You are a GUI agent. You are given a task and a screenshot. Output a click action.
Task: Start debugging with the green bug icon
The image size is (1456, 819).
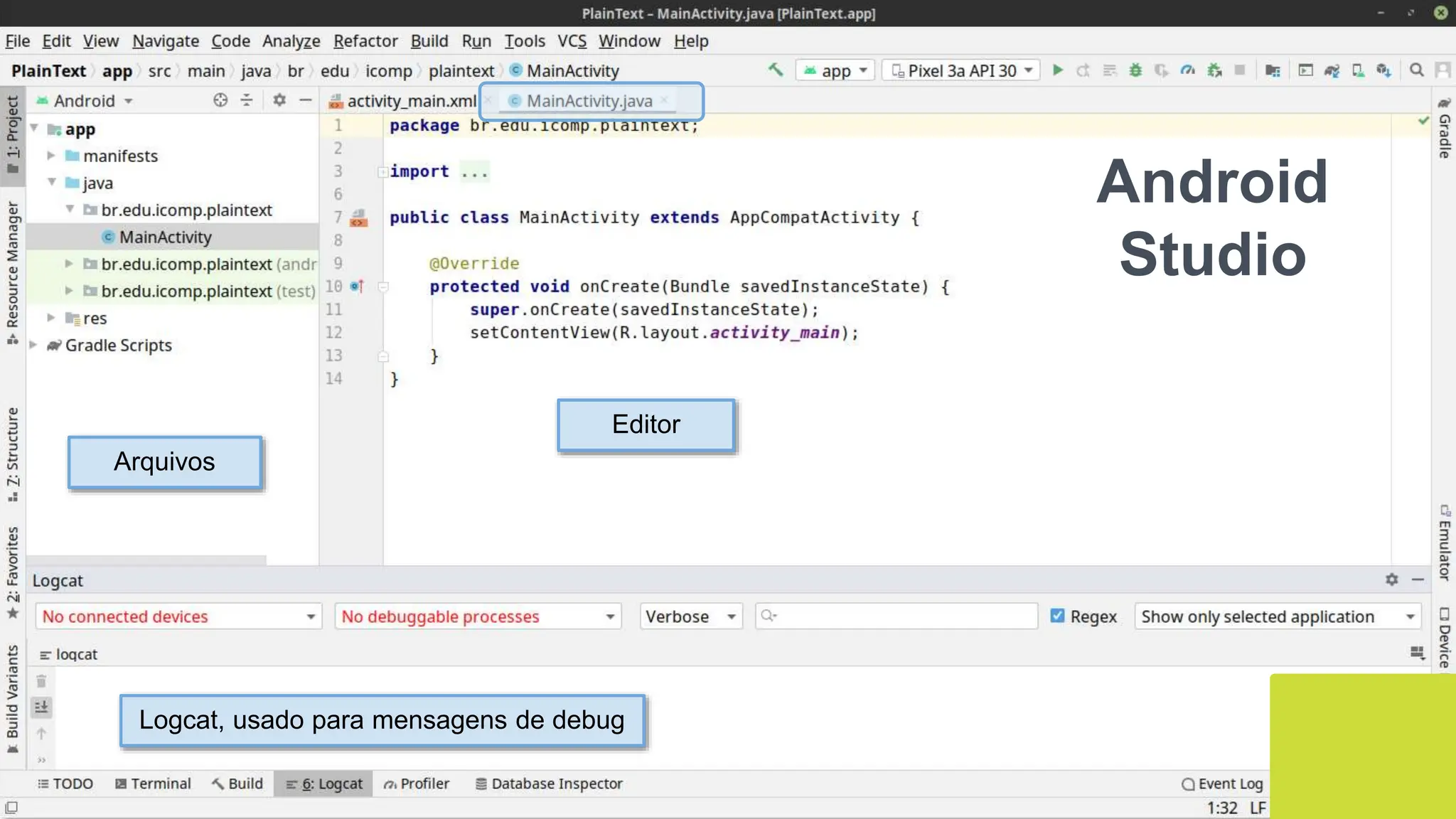(1136, 70)
